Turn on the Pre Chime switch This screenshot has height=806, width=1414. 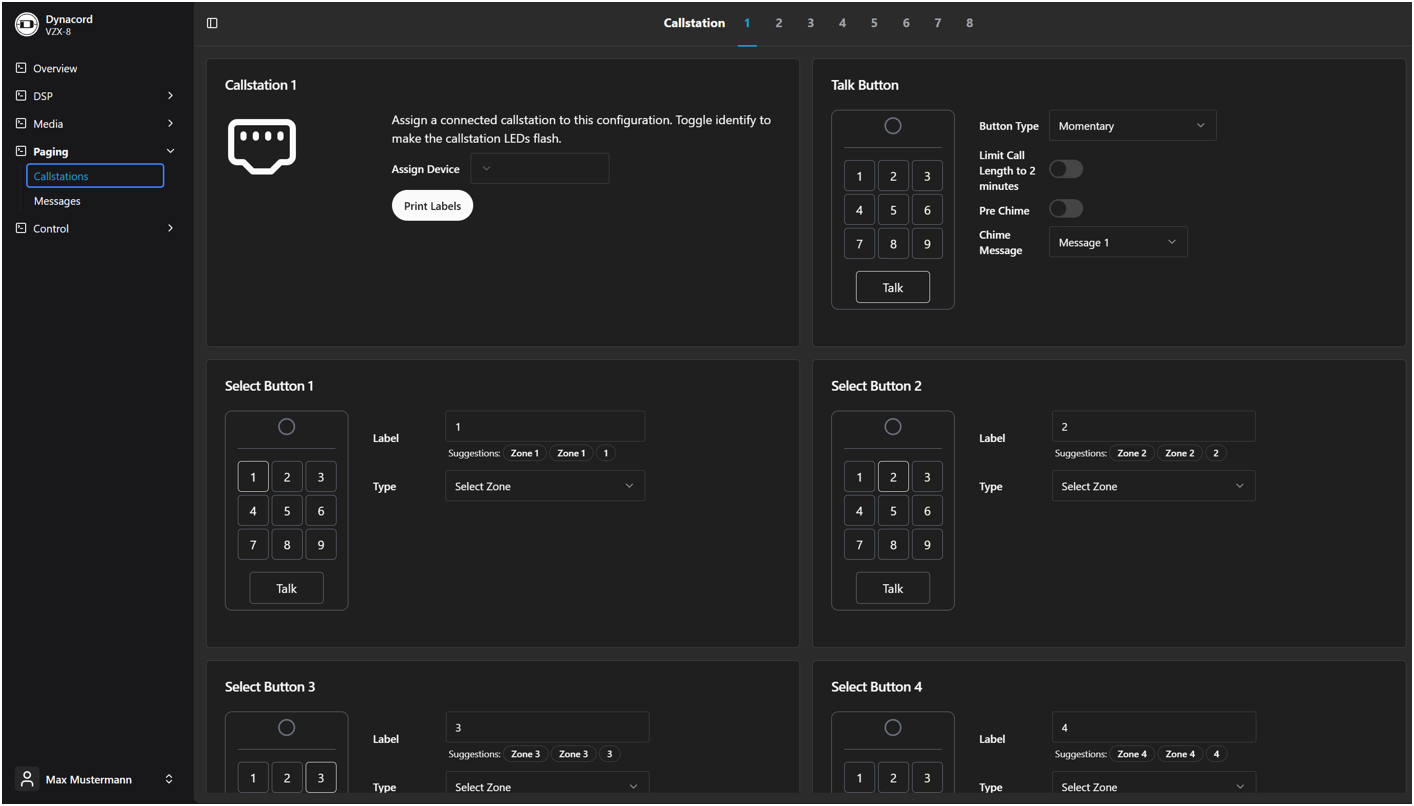pyautogui.click(x=1066, y=209)
